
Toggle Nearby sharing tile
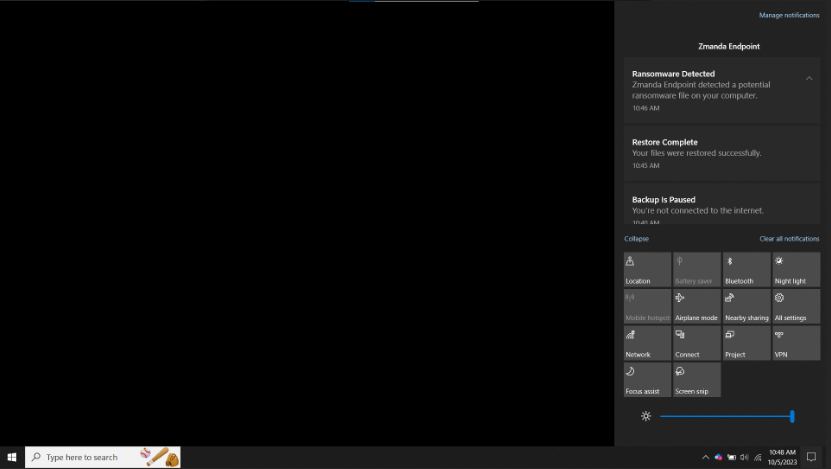pyautogui.click(x=746, y=306)
